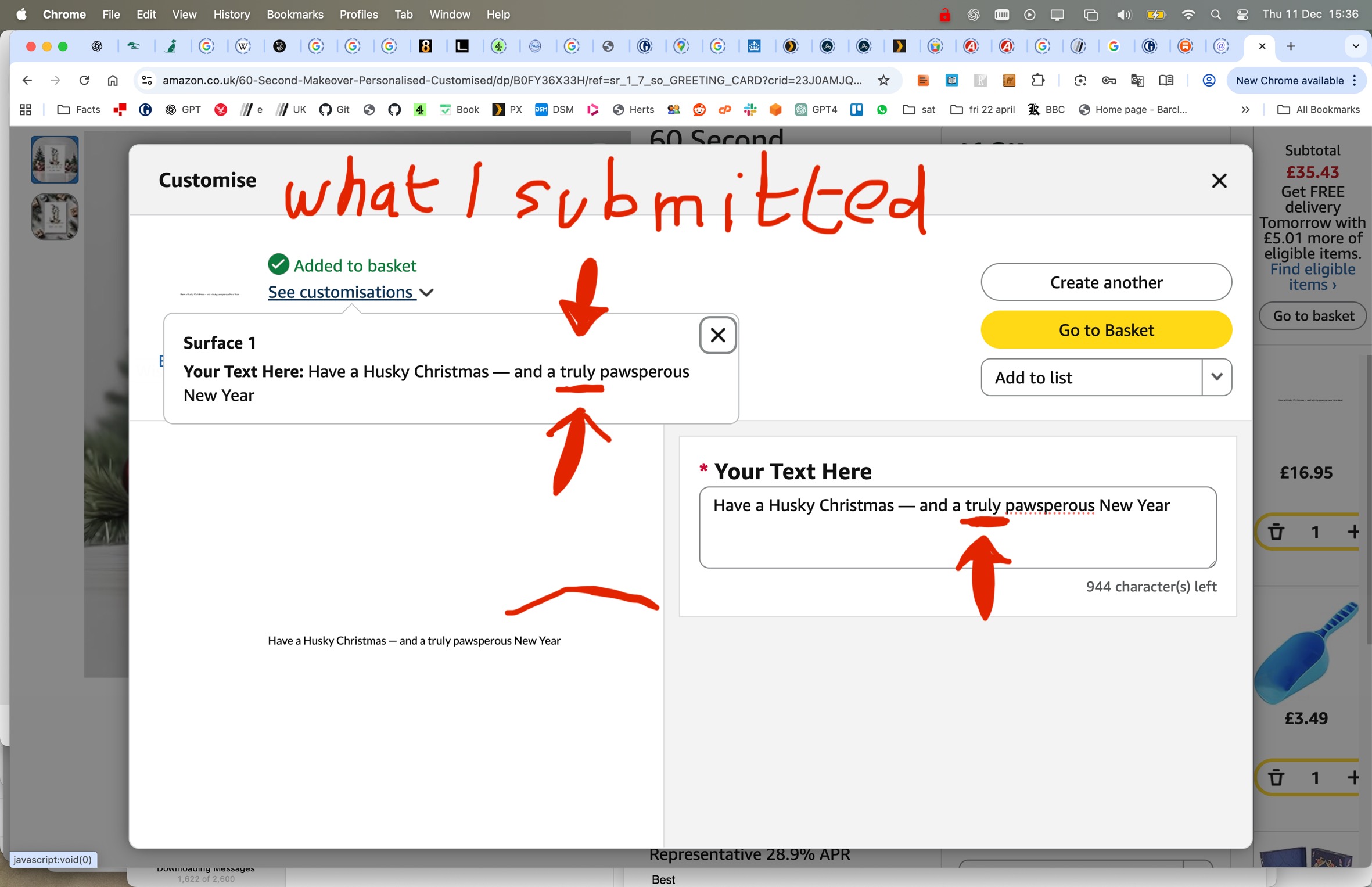
Task: Open the Chrome extensions puzzle icon
Action: [1037, 80]
